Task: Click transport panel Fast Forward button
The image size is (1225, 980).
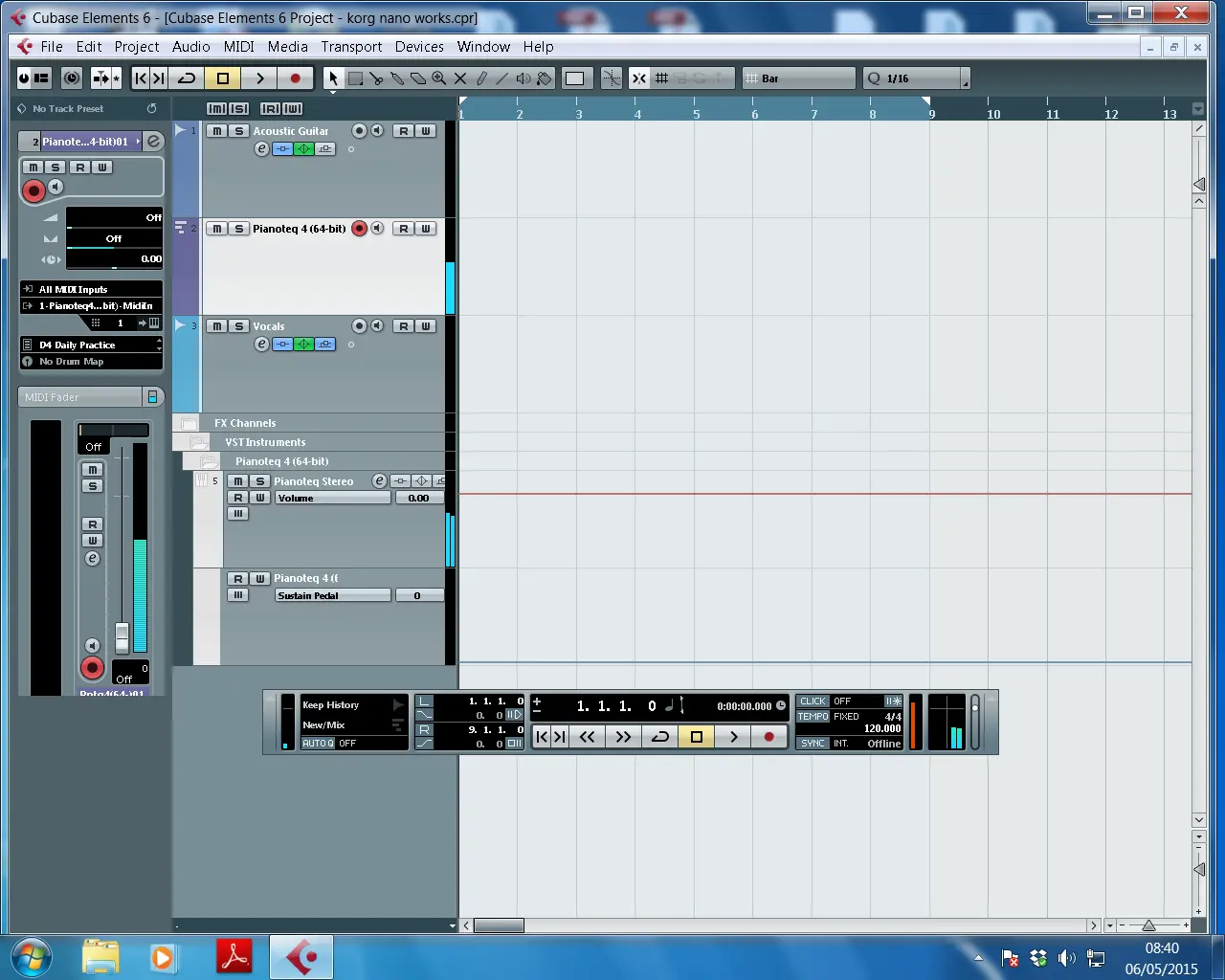Action: pyautogui.click(x=623, y=736)
